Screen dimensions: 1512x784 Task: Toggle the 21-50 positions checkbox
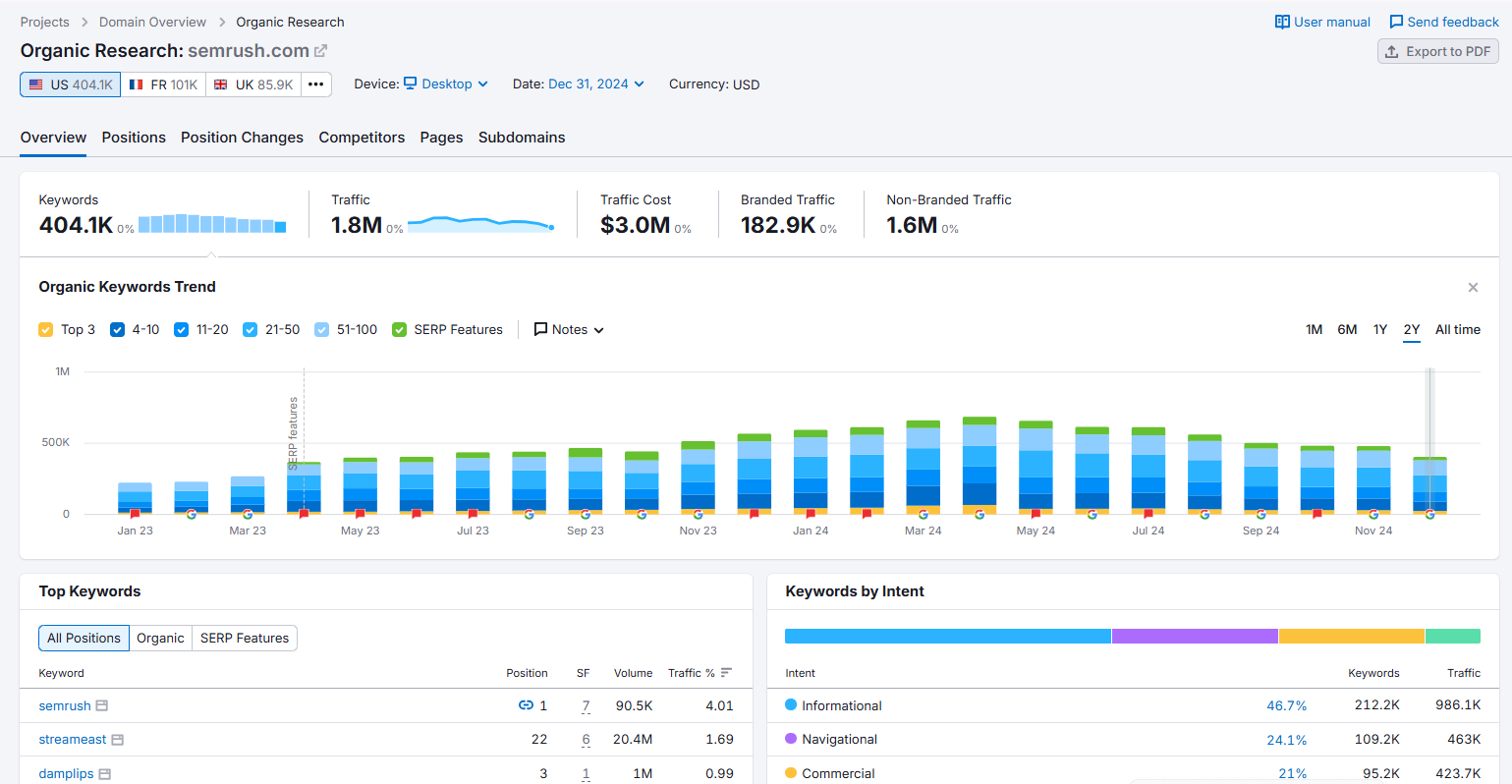tap(250, 330)
